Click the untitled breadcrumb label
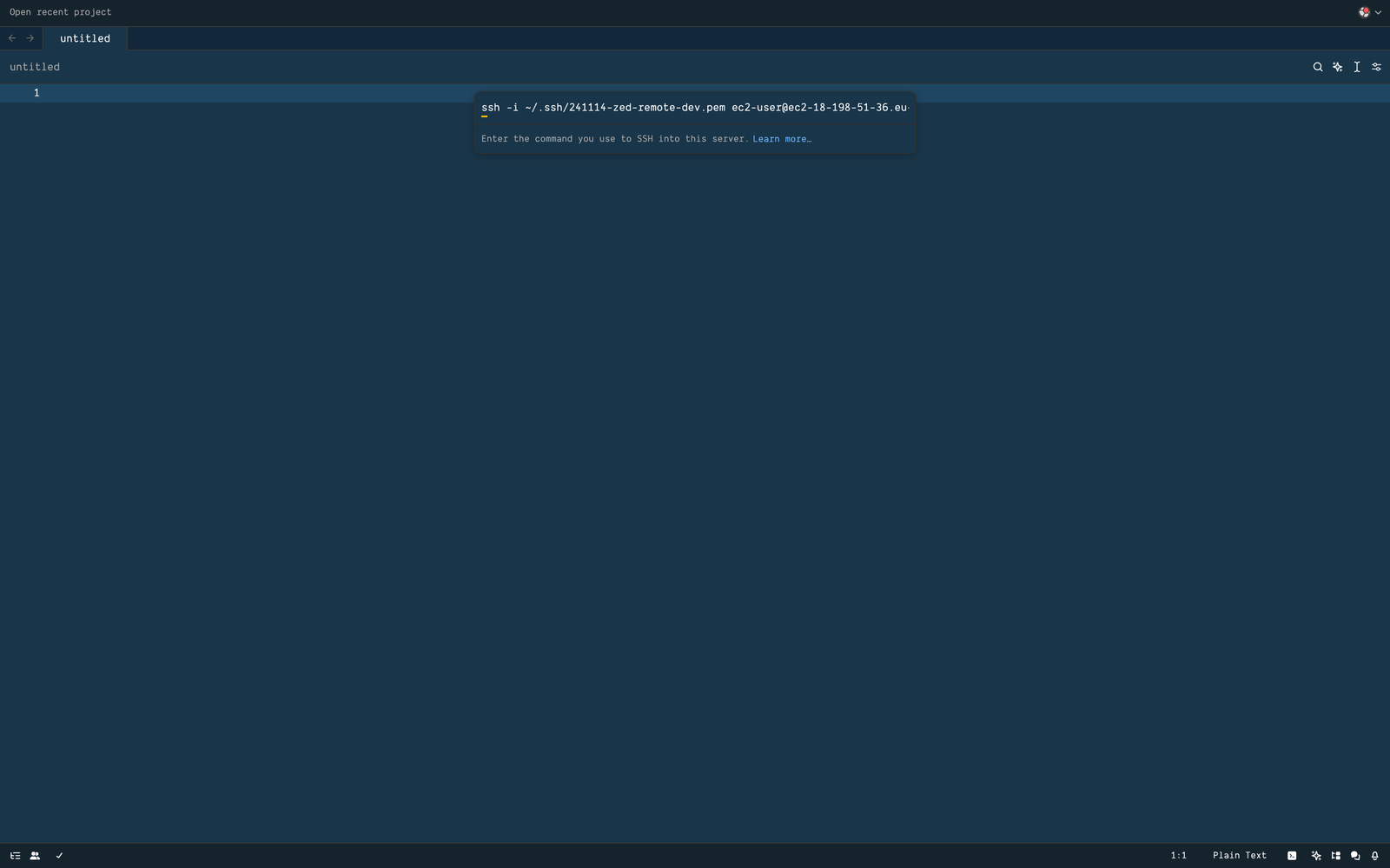1390x868 pixels. (x=34, y=67)
